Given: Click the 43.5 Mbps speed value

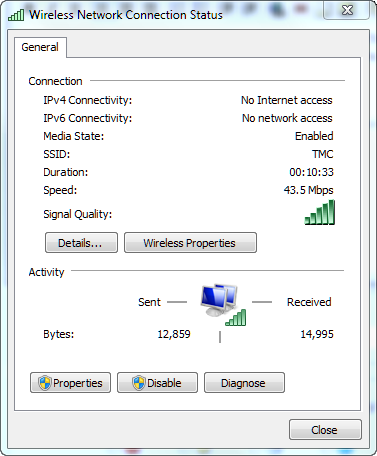Looking at the screenshot, I should pyautogui.click(x=308, y=190).
